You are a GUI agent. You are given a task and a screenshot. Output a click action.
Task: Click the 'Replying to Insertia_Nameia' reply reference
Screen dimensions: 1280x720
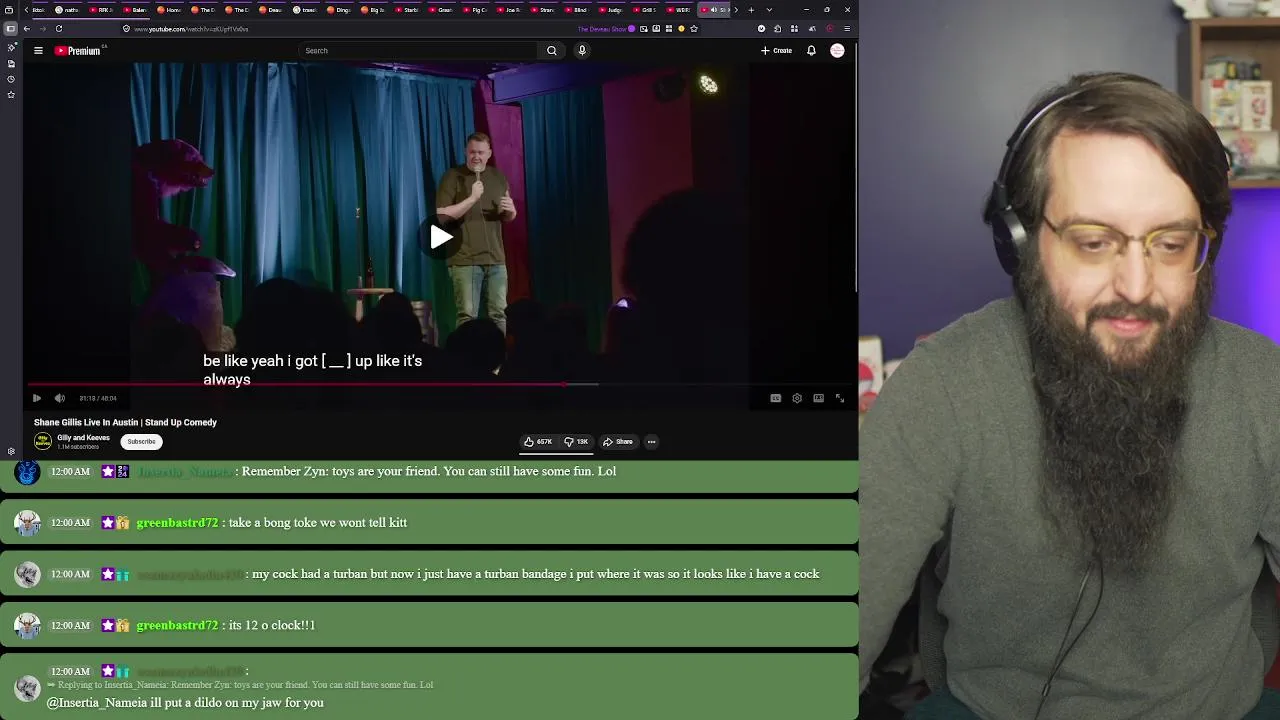pos(240,685)
